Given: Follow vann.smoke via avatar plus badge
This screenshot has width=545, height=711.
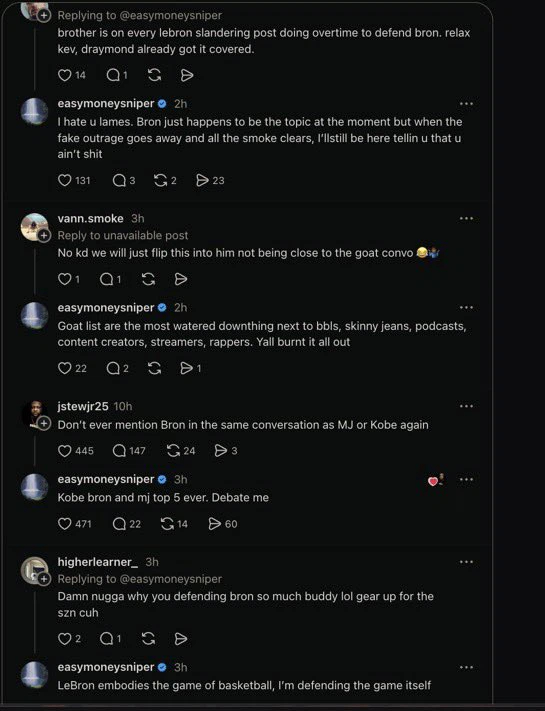Looking at the screenshot, I should click(44, 236).
